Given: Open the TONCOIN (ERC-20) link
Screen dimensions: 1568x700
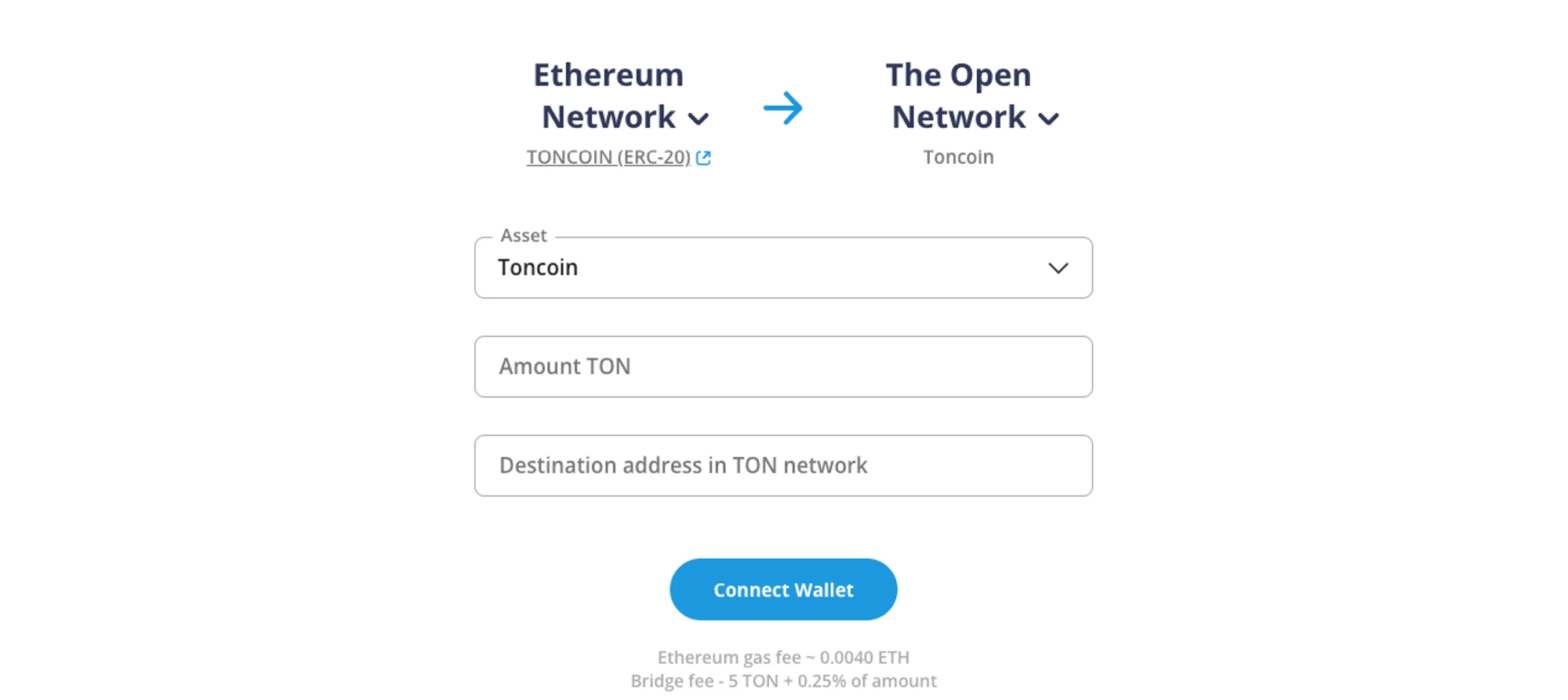Looking at the screenshot, I should point(608,158).
